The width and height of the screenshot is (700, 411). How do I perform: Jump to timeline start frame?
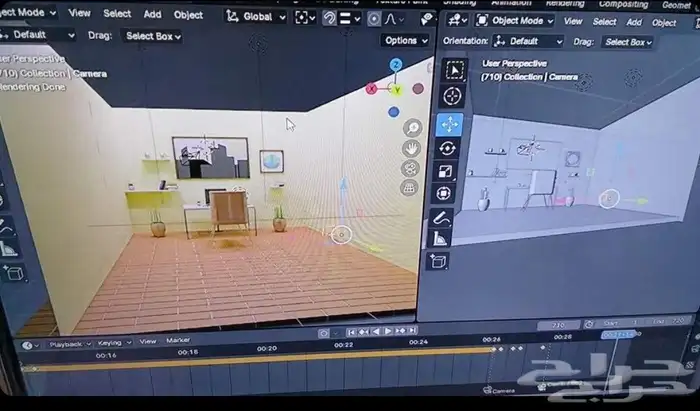pyautogui.click(x=352, y=332)
